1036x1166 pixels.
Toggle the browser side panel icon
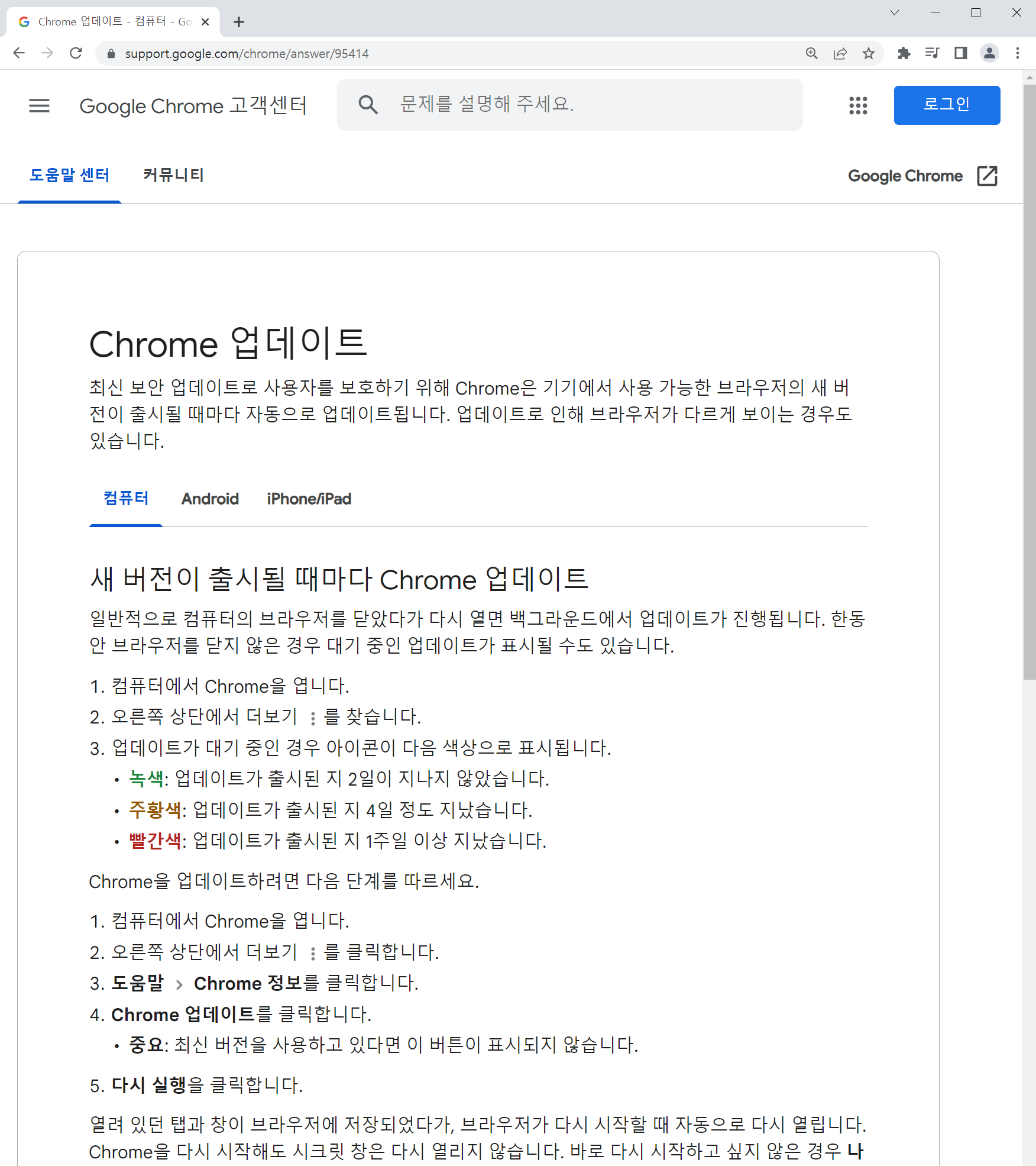click(961, 53)
